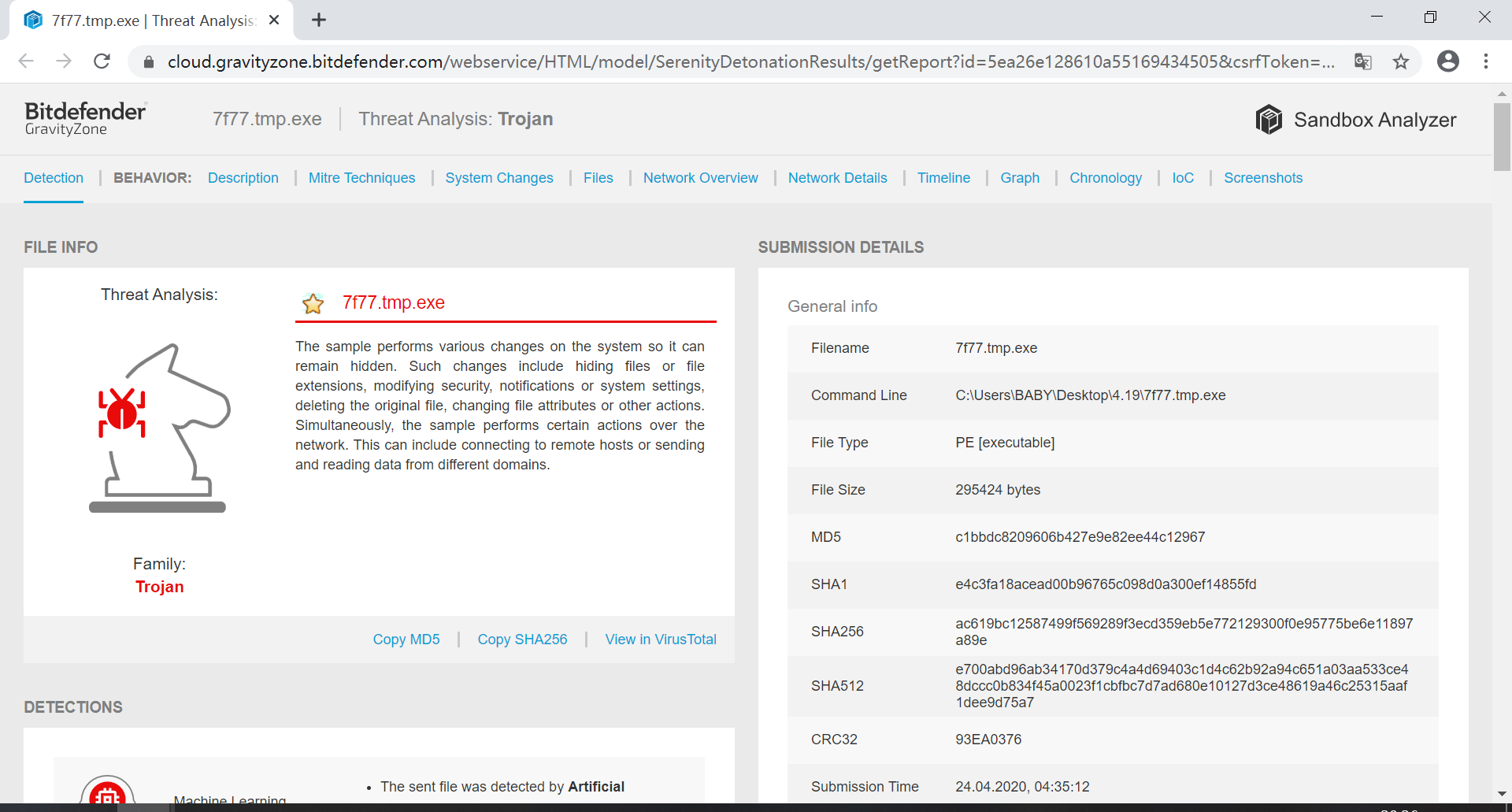Screen dimensions: 1512x812
Task: Click the browser forward arrow
Action: tap(64, 61)
